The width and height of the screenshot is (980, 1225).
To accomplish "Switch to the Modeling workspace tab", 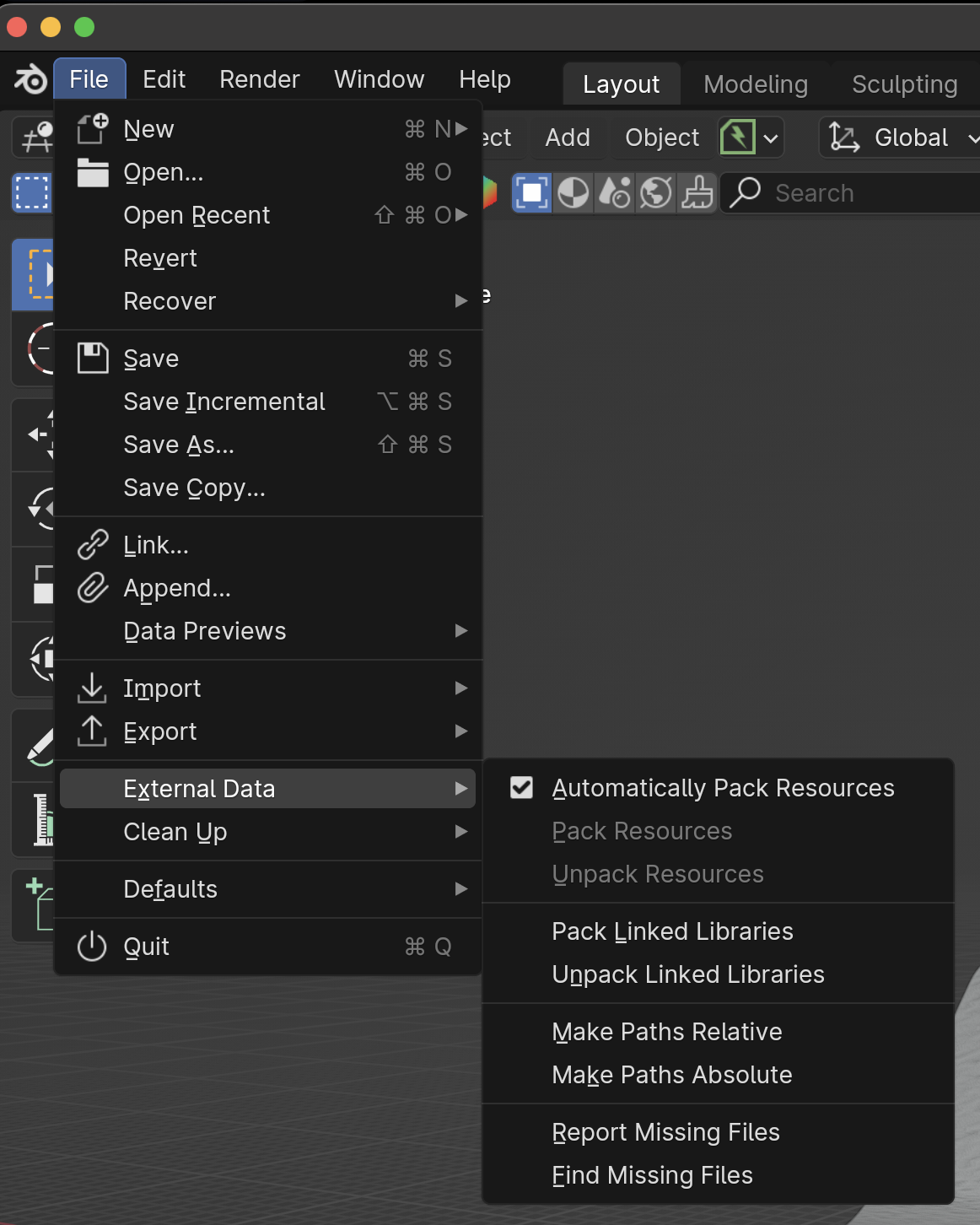I will pyautogui.click(x=756, y=84).
